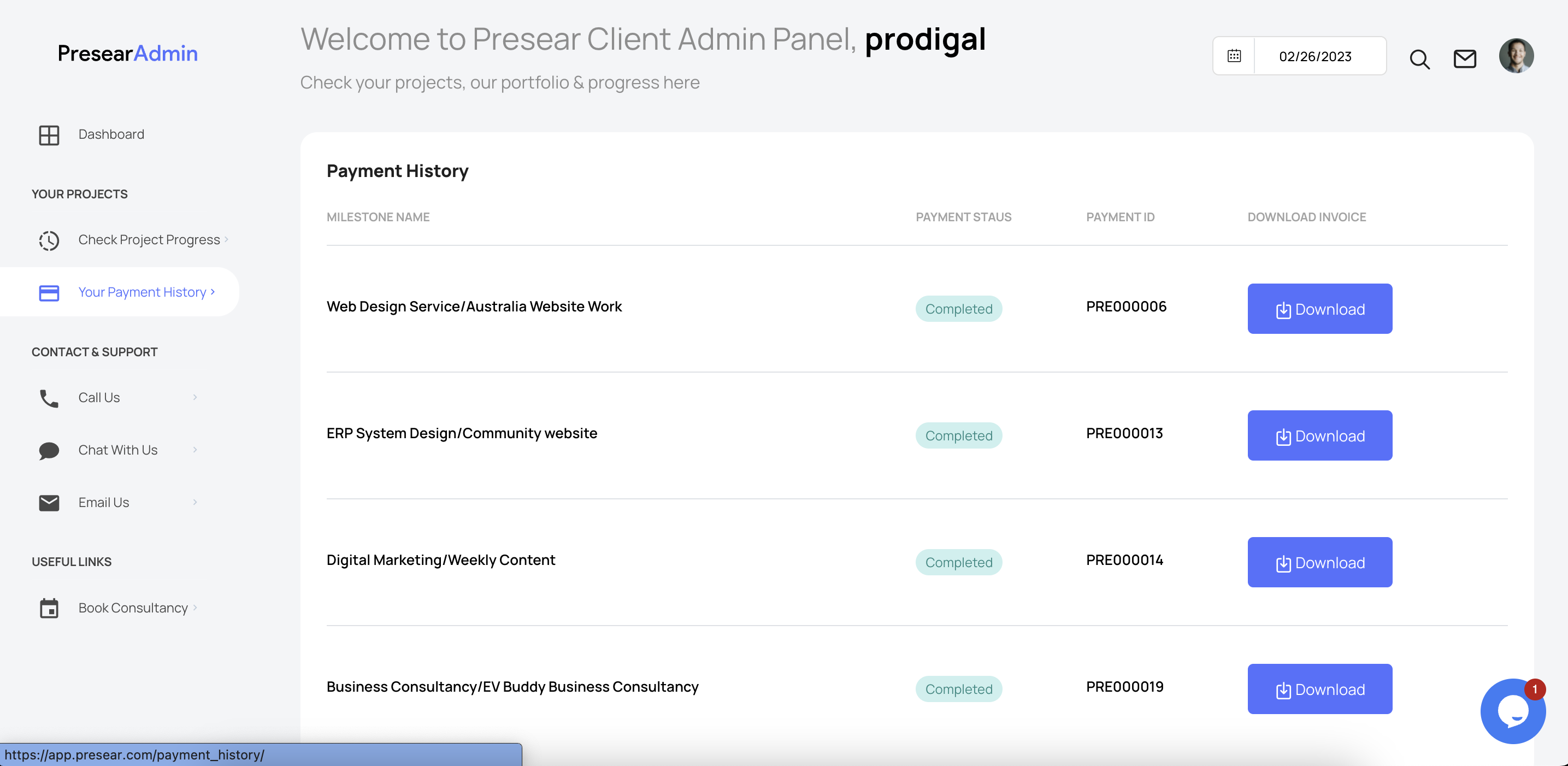
Task: Download invoice for PRE000019
Action: 1319,688
